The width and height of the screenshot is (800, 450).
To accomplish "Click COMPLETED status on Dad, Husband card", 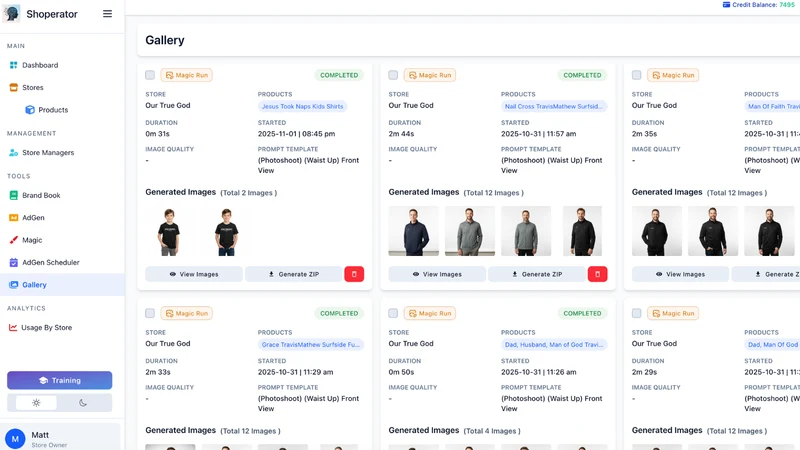I will 582,313.
